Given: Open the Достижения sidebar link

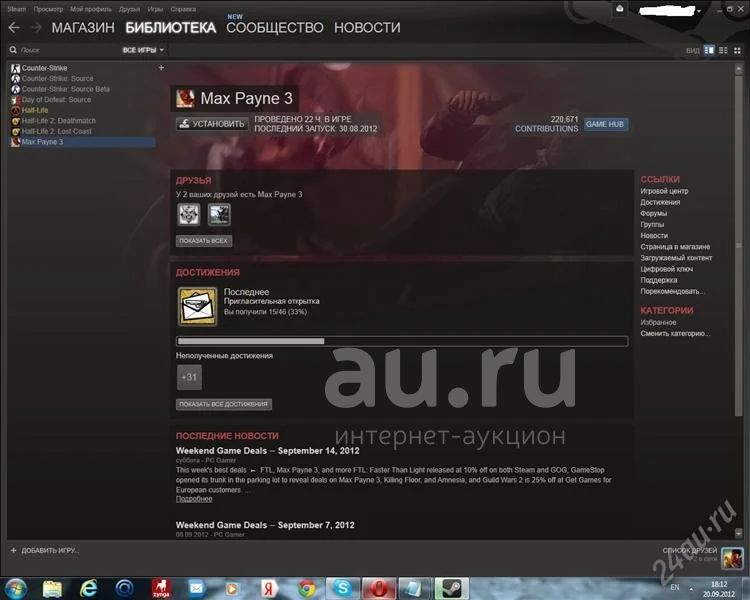Looking at the screenshot, I should coord(660,202).
